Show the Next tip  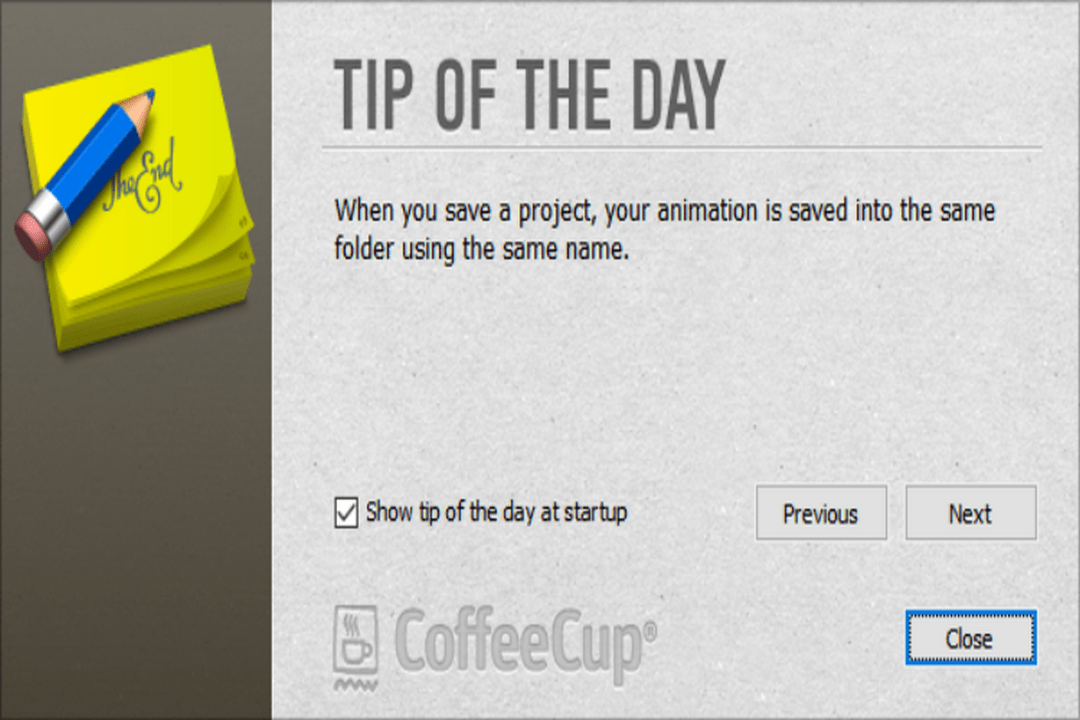pyautogui.click(x=970, y=513)
